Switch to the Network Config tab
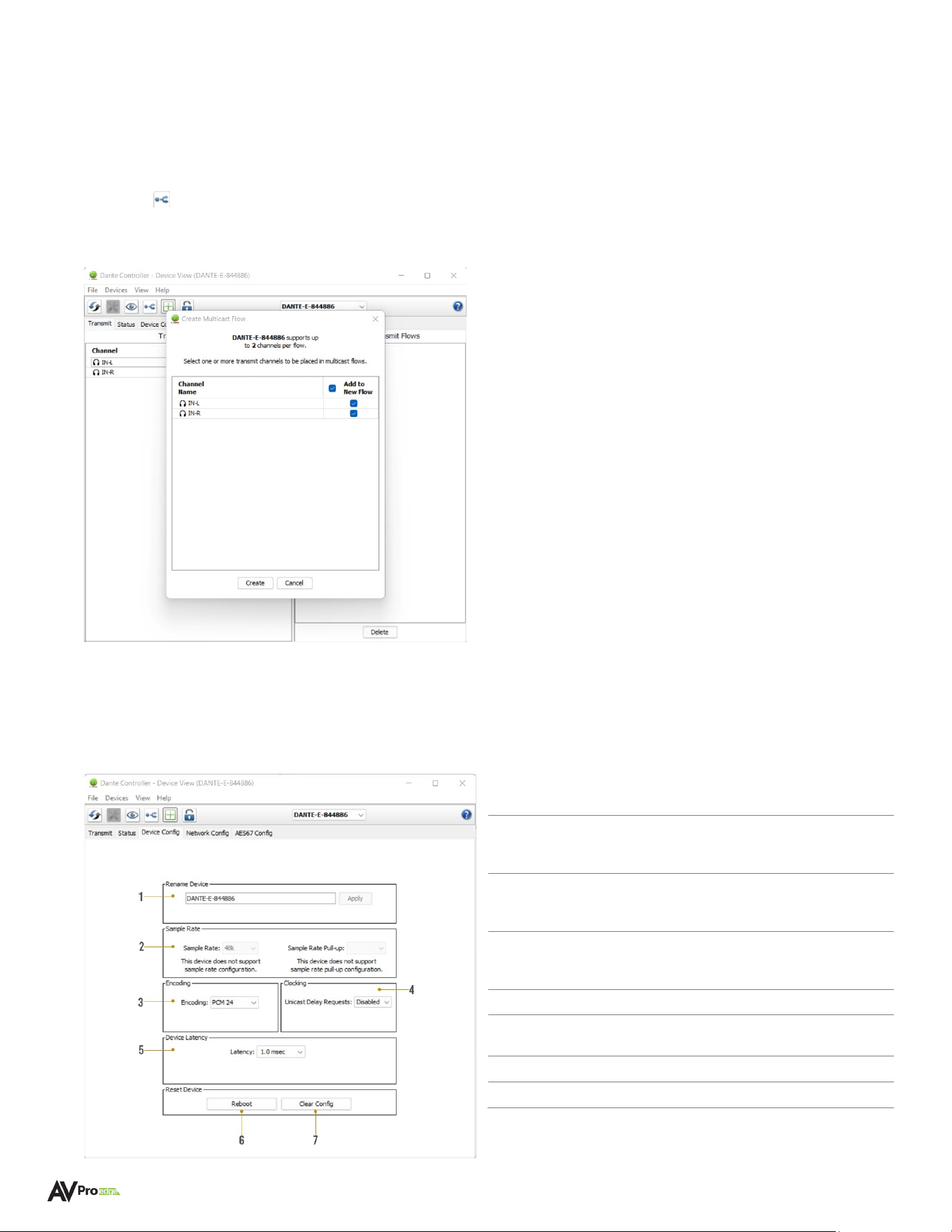Image resolution: width=952 pixels, height=1232 pixels. tap(207, 833)
